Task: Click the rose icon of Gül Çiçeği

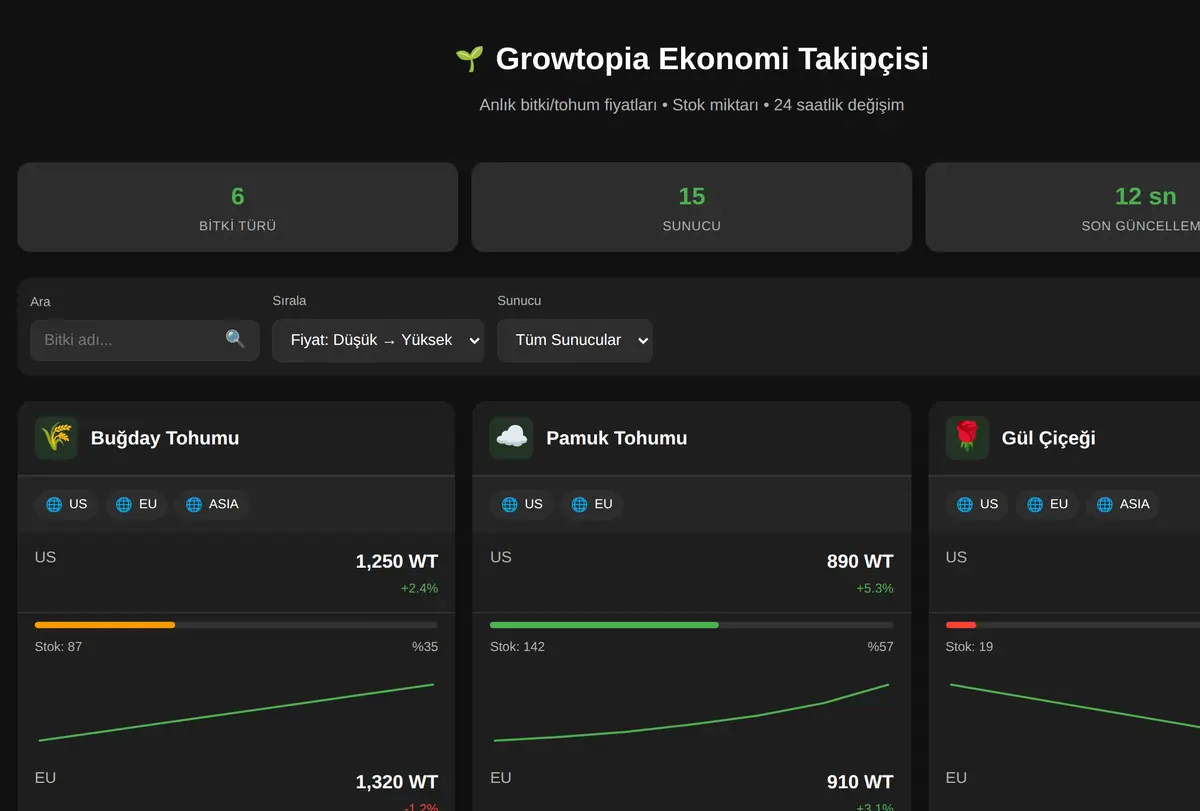Action: (x=967, y=438)
